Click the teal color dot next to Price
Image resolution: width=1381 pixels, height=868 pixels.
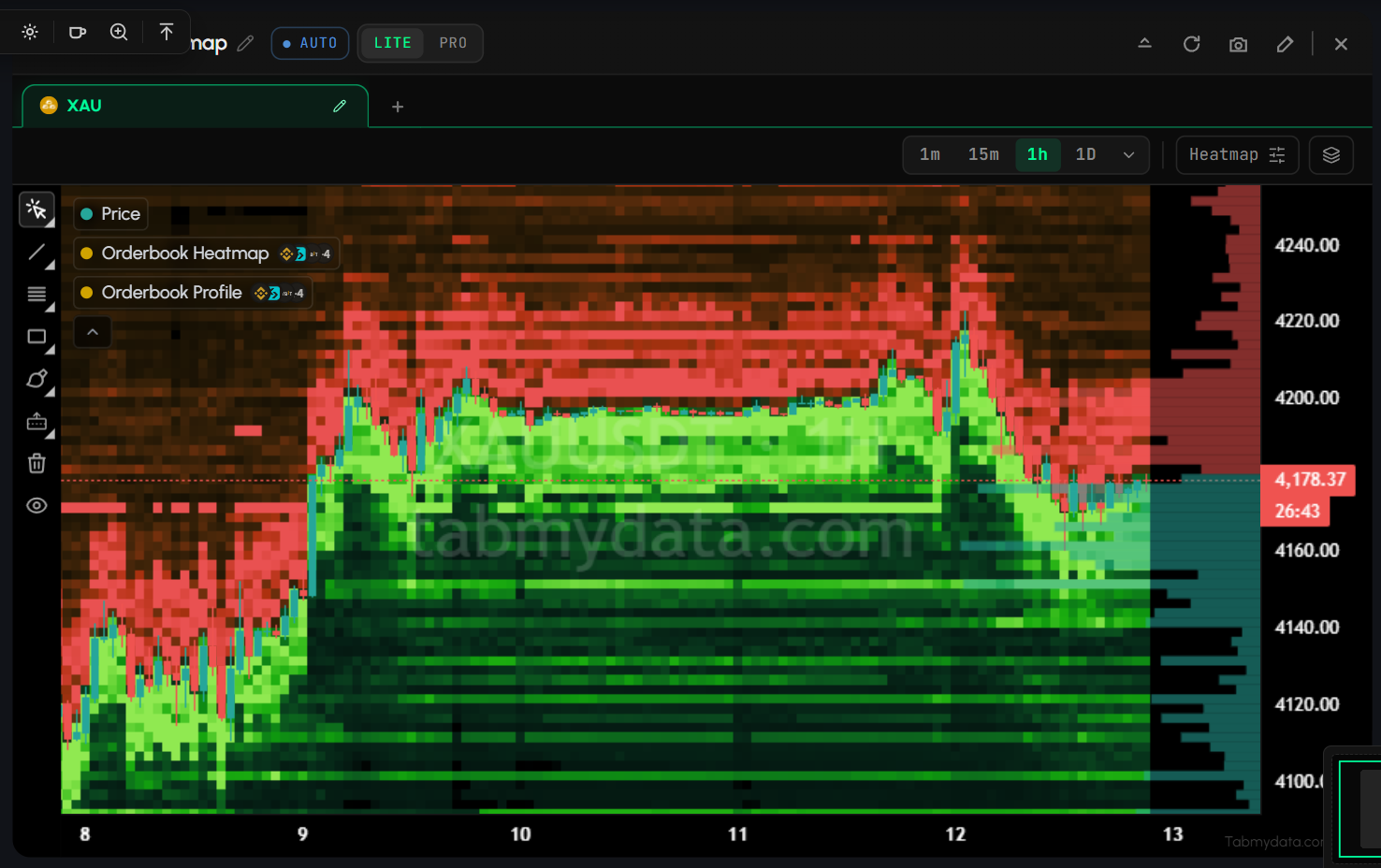(x=87, y=214)
